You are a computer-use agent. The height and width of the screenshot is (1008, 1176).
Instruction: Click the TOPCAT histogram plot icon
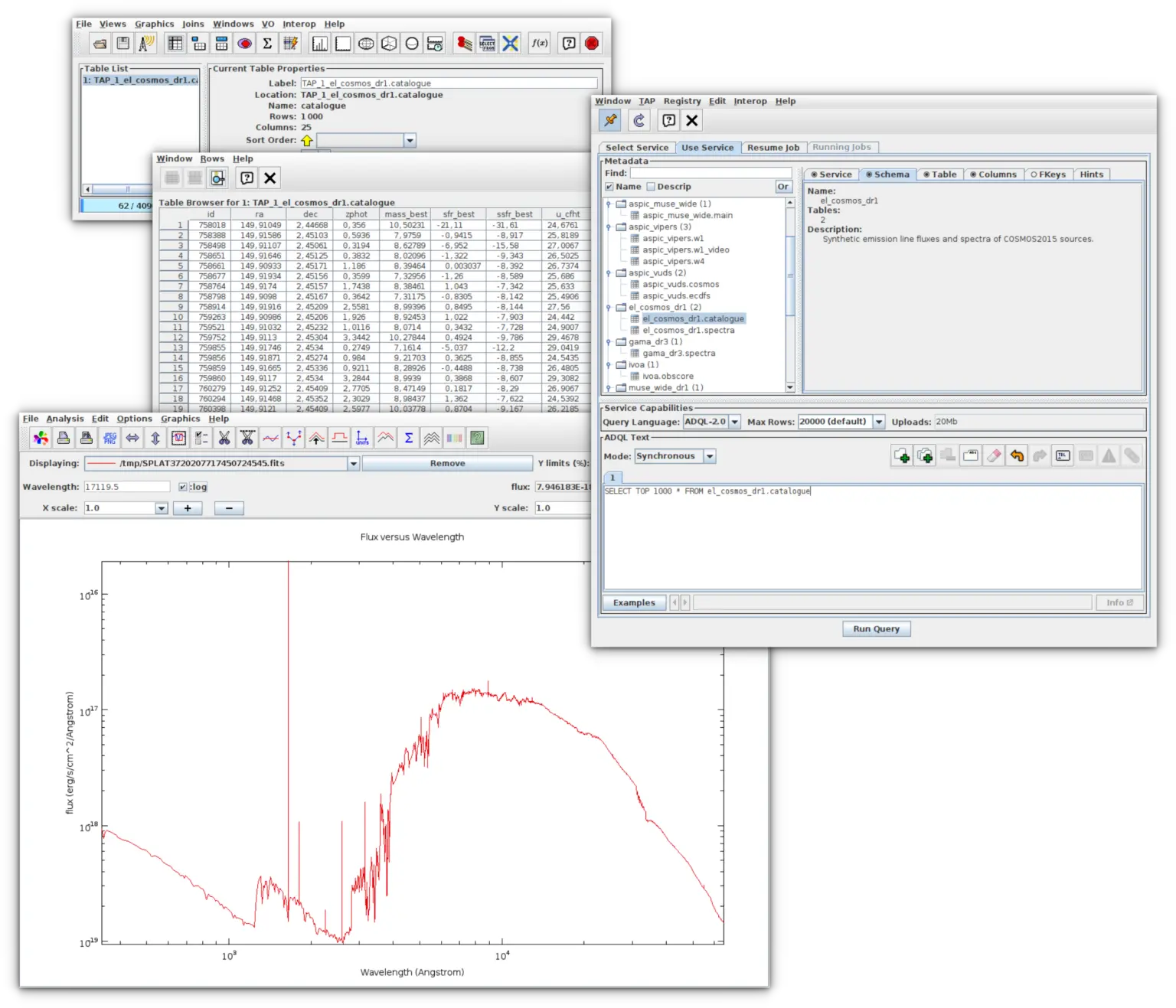coord(319,44)
